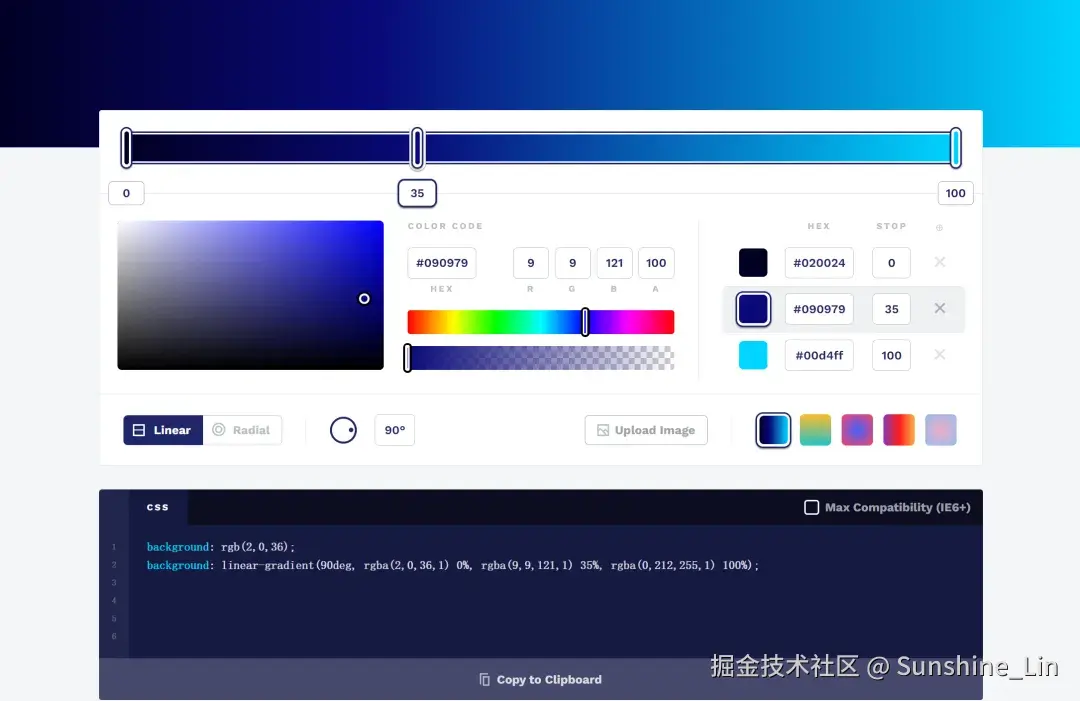Viewport: 1080px width, 701px height.
Task: Copy CSS to Clipboard
Action: (540, 680)
